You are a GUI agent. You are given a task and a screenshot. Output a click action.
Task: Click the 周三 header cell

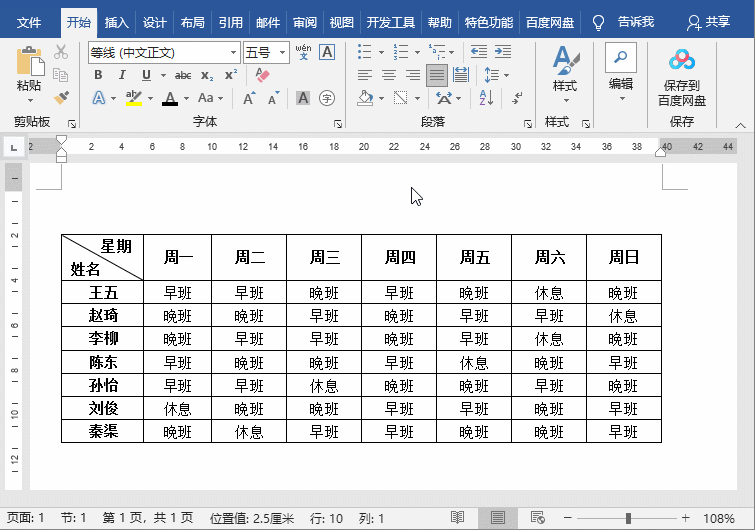324,258
